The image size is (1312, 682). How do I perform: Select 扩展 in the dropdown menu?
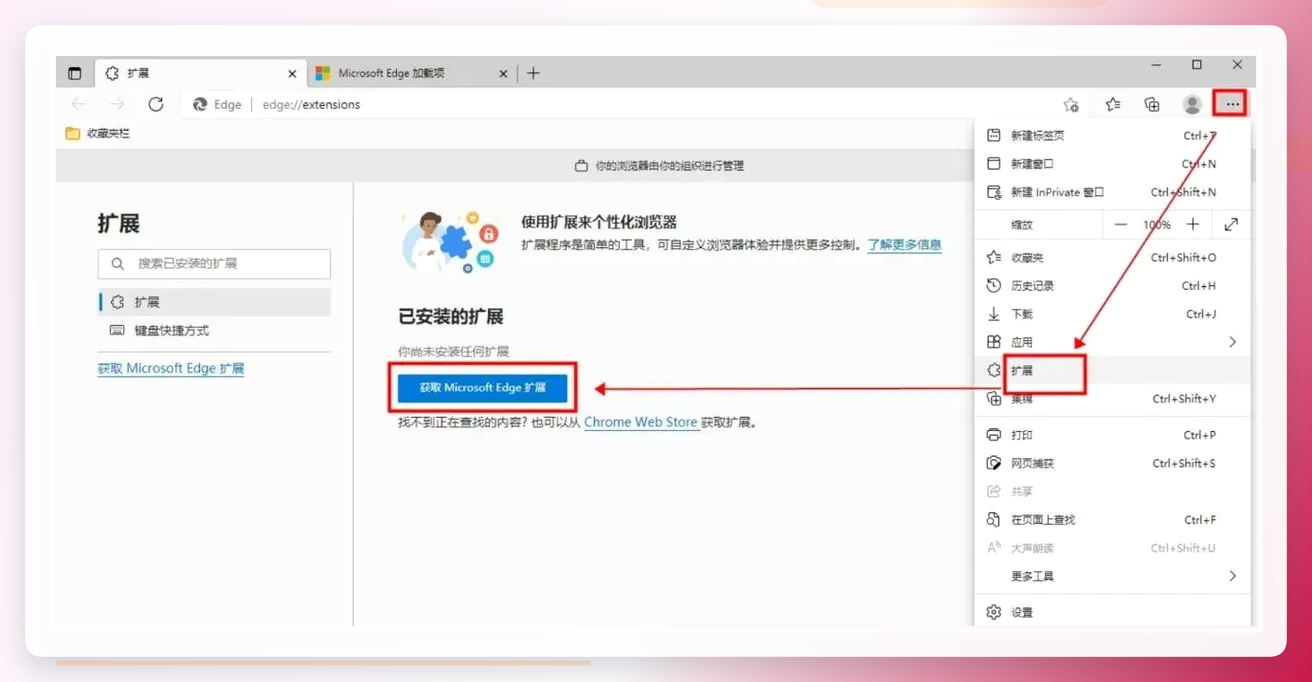(1112, 370)
